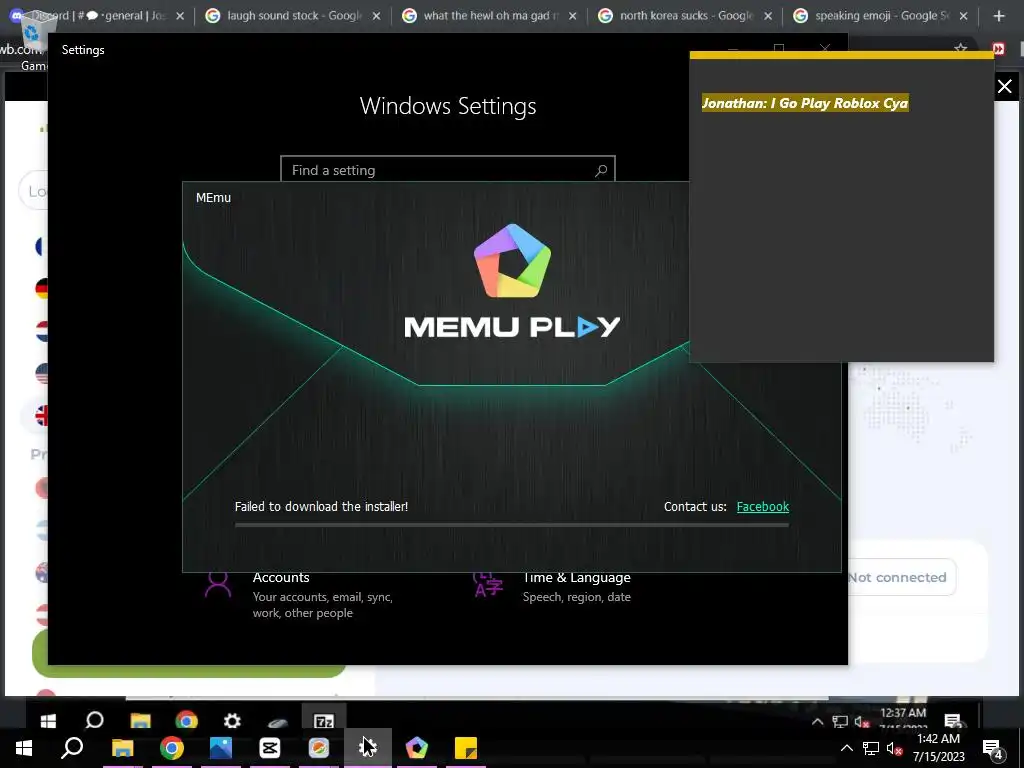The image size is (1024, 768).
Task: Open Search on the 12:37 AM taskbar
Action: click(x=94, y=720)
